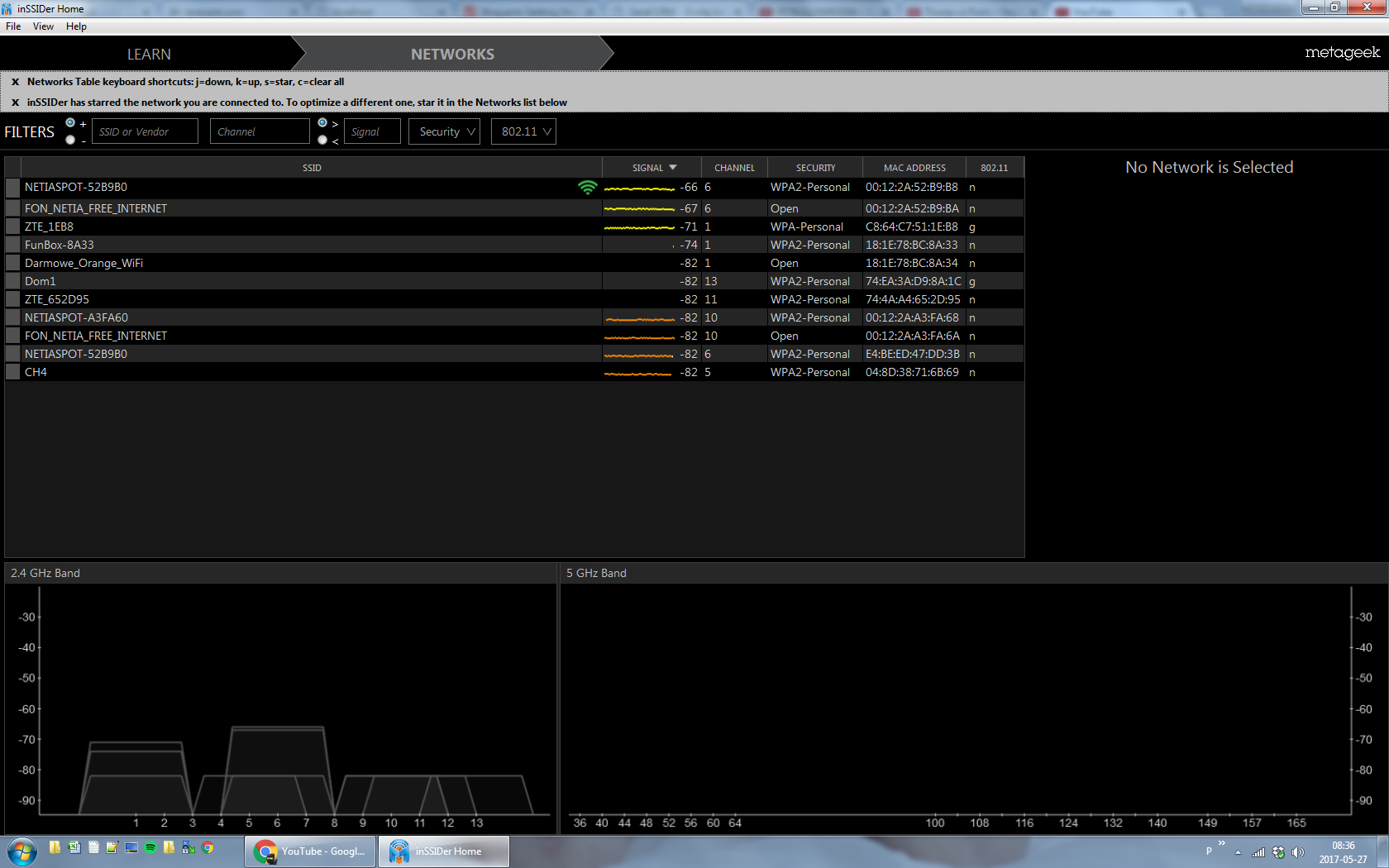Click the volume speaker tray icon
The width and height of the screenshot is (1389, 868).
click(x=1298, y=852)
